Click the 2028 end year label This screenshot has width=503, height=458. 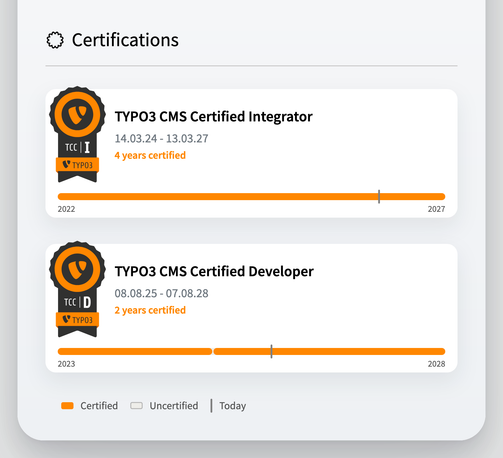point(436,364)
